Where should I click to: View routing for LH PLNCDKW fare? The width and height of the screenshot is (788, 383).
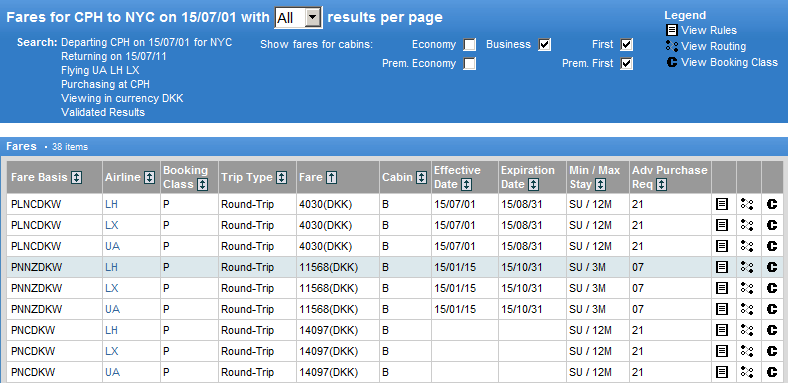click(x=747, y=204)
